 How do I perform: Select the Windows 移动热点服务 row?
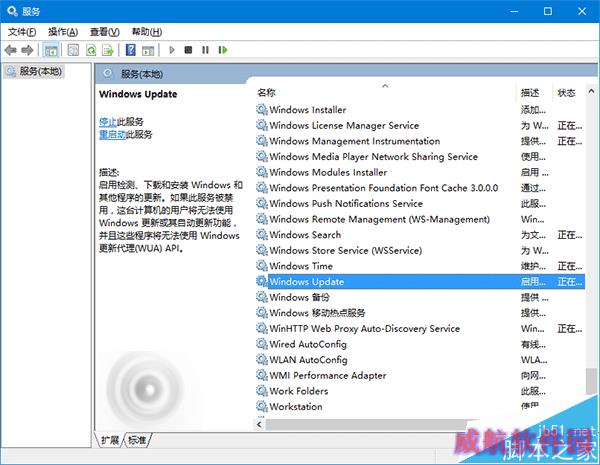coord(420,313)
